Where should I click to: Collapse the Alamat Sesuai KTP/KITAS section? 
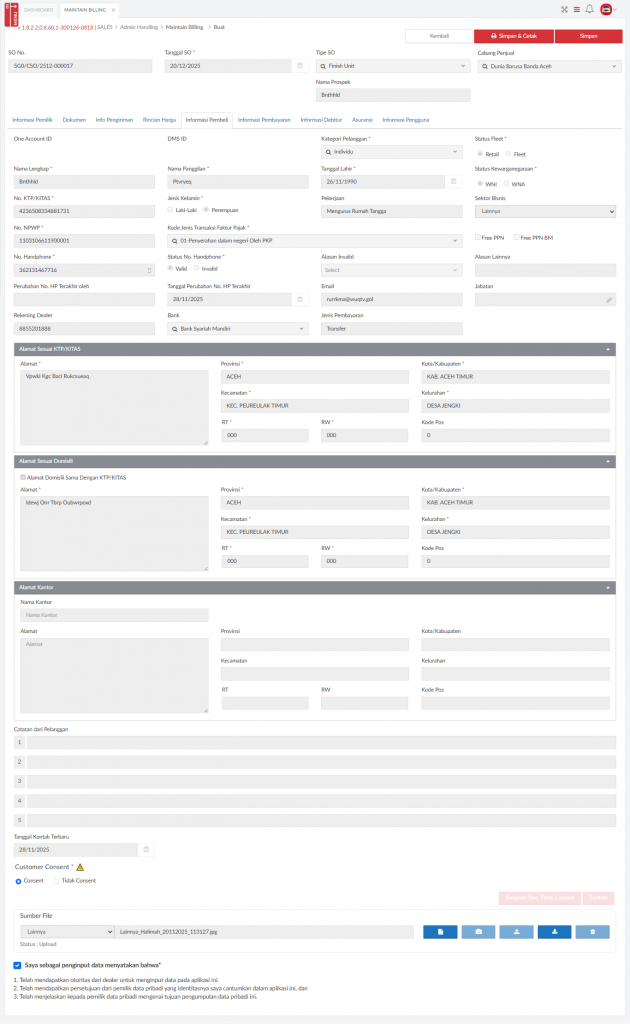tap(608, 349)
